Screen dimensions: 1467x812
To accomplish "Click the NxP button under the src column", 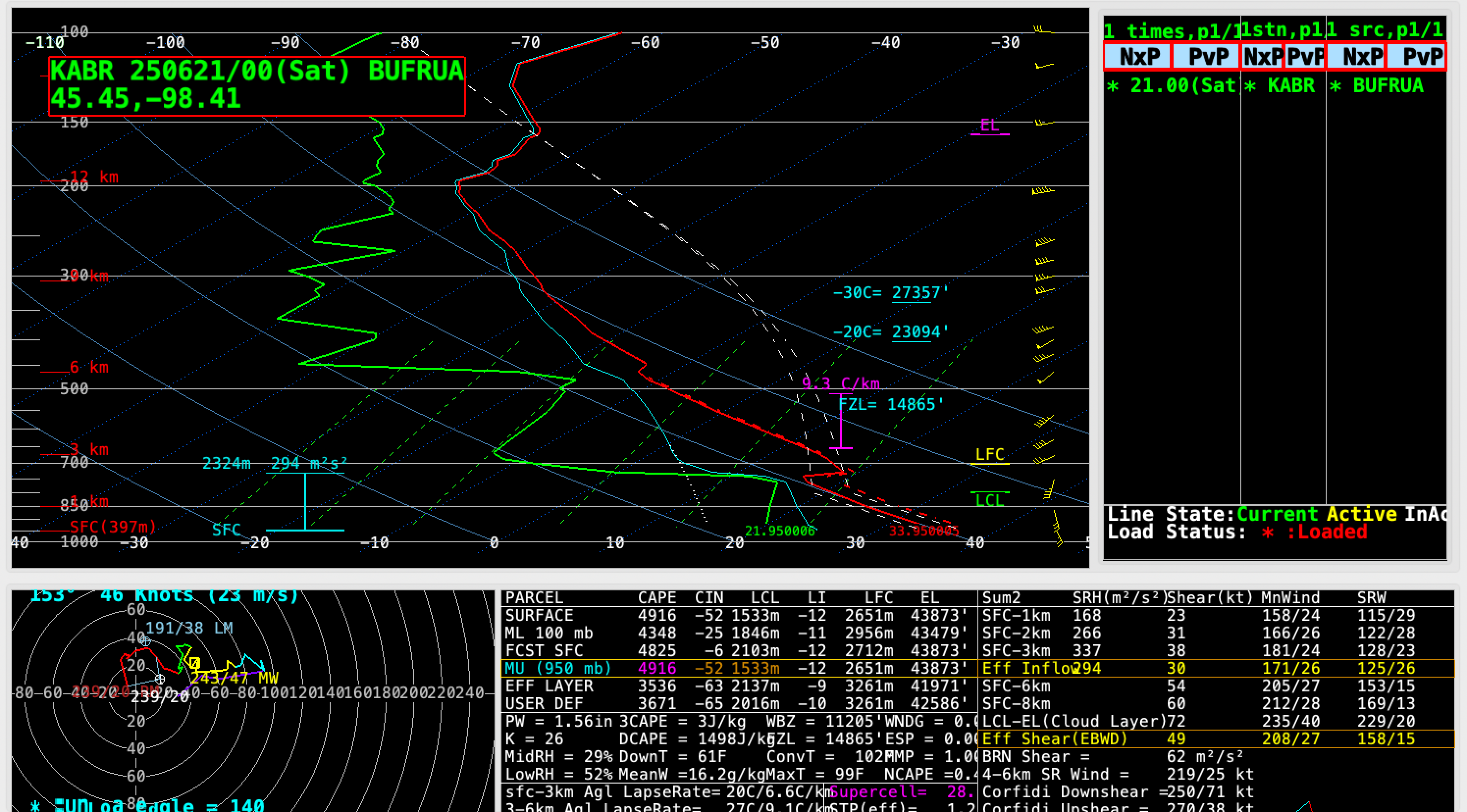I will coord(1356,56).
